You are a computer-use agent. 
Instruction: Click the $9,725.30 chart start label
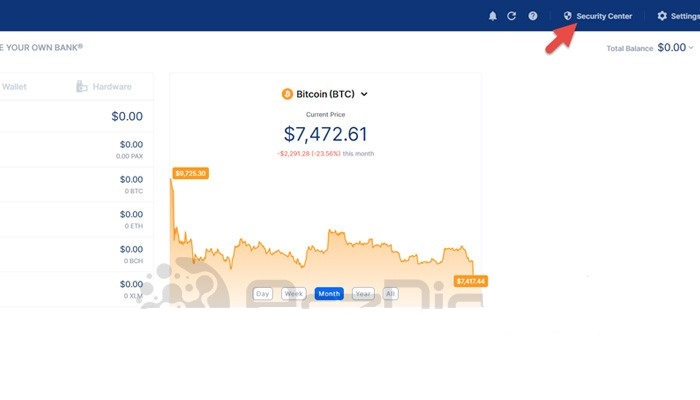click(191, 173)
